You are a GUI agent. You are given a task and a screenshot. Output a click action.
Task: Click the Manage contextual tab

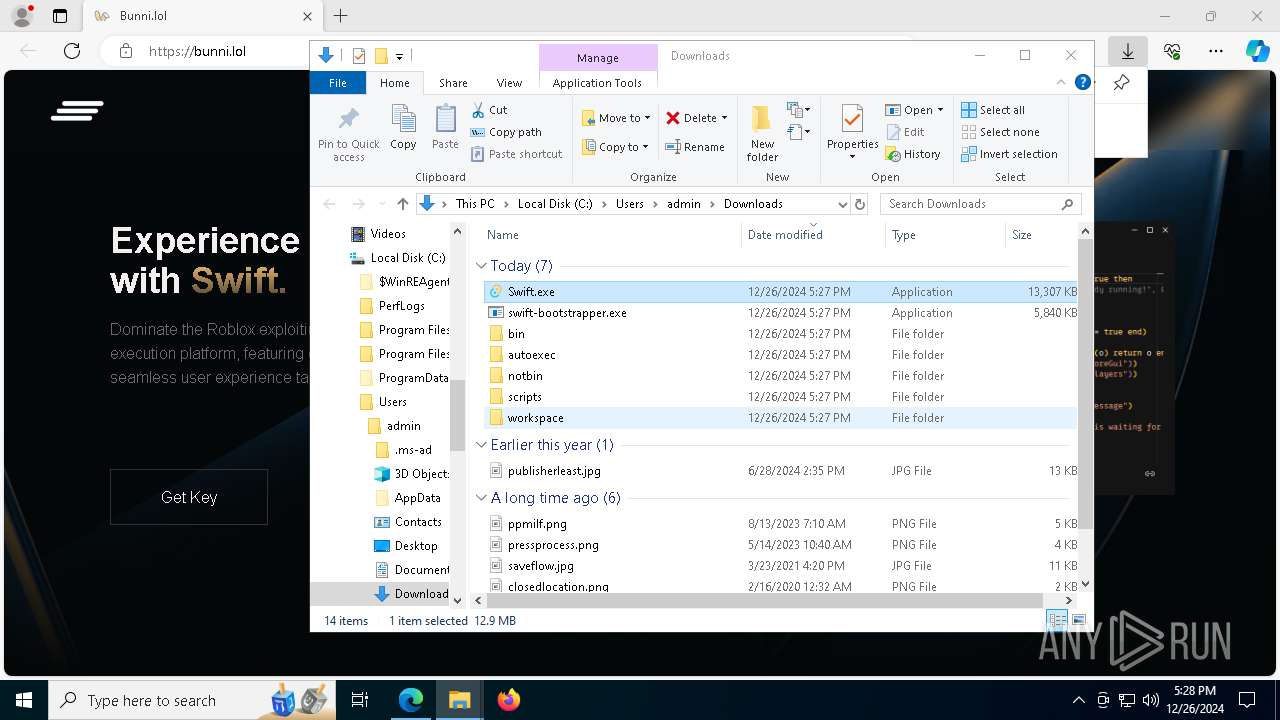pos(598,58)
